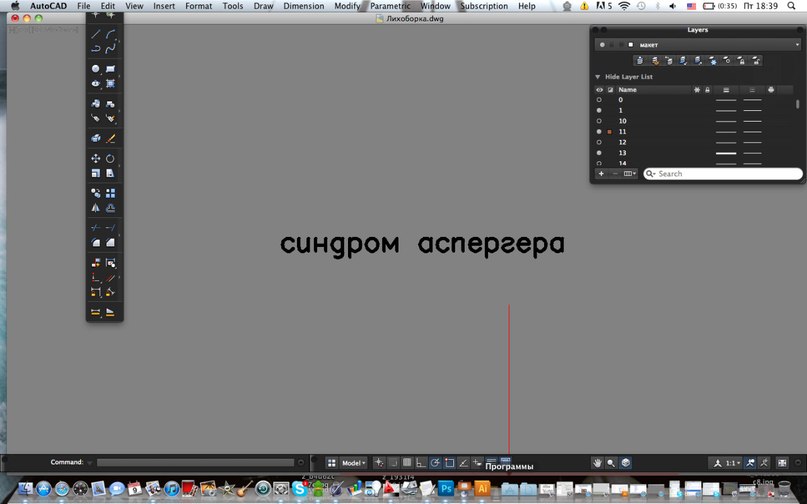Open the 1:1 annotation scale dropdown
Image resolution: width=807 pixels, height=504 pixels.
[731, 463]
